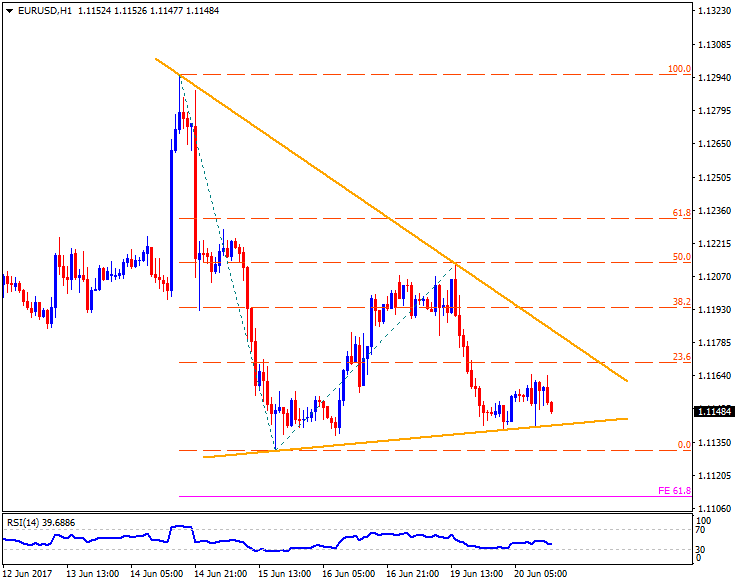Screen dimensions: 735x585
Task: Click the 1.11785 price scale value
Action: point(714,343)
